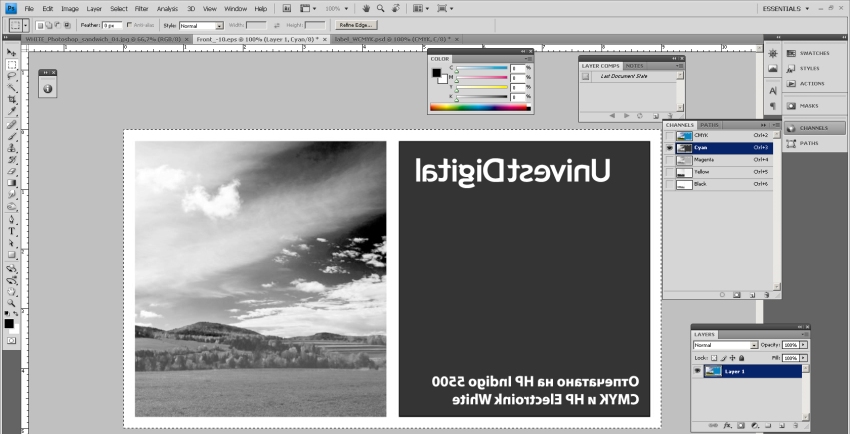The image size is (850, 434).
Task: Open the File menu
Action: click(x=29, y=9)
